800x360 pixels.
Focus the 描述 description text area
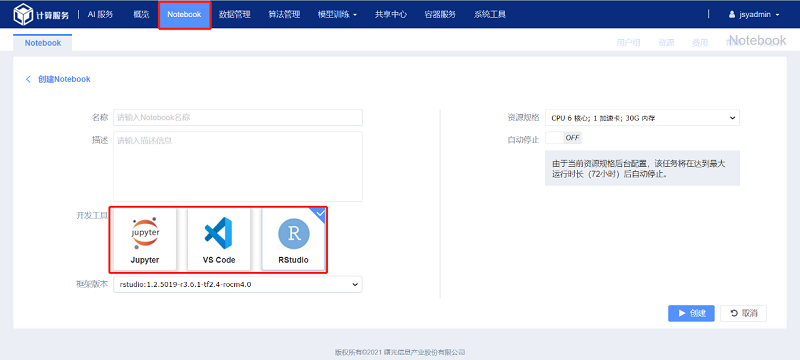[x=238, y=167]
